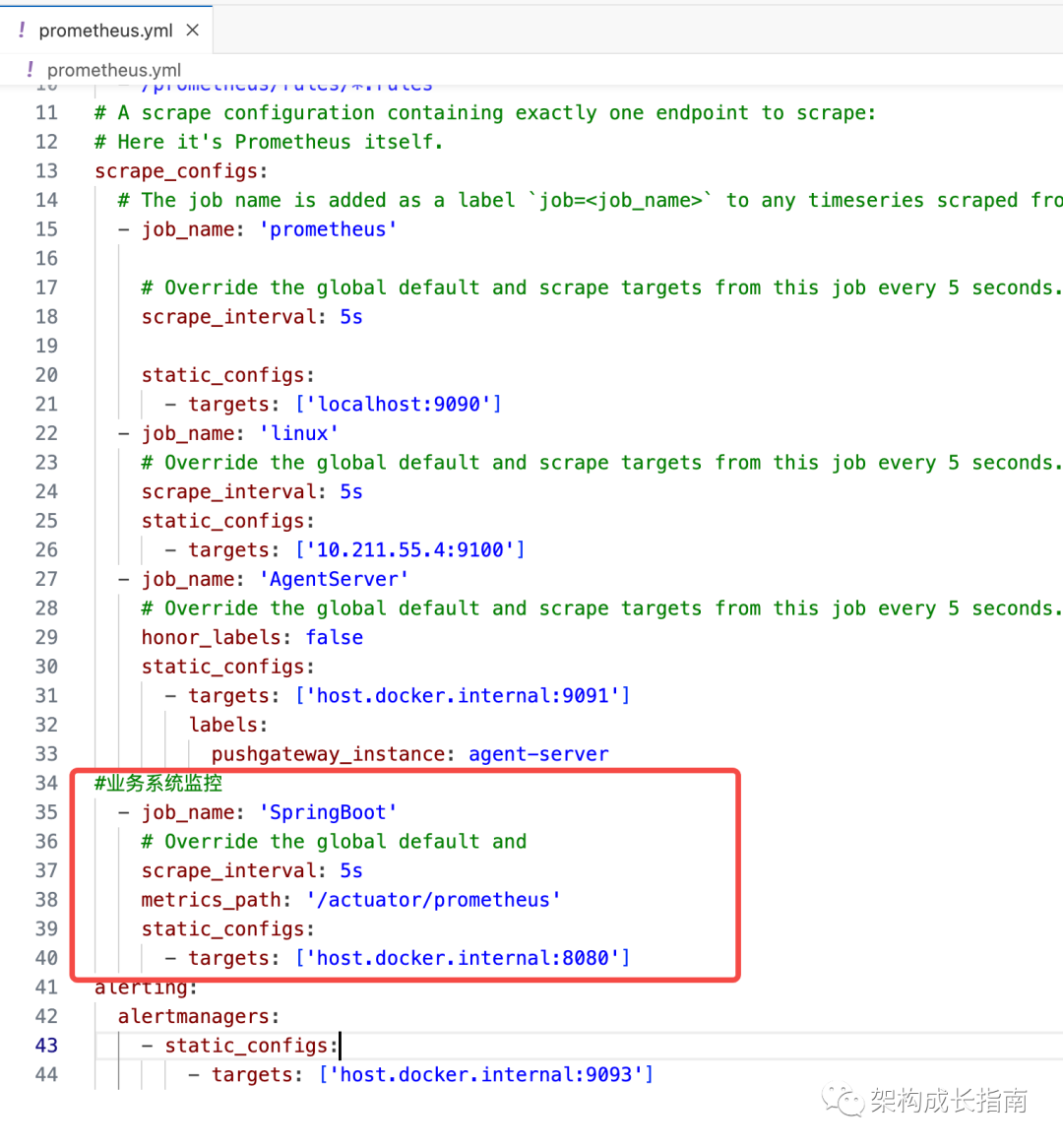Screen dimensions: 1063x1148
Task: Click the #业务系统监控 comment on line 34
Action: click(156, 783)
